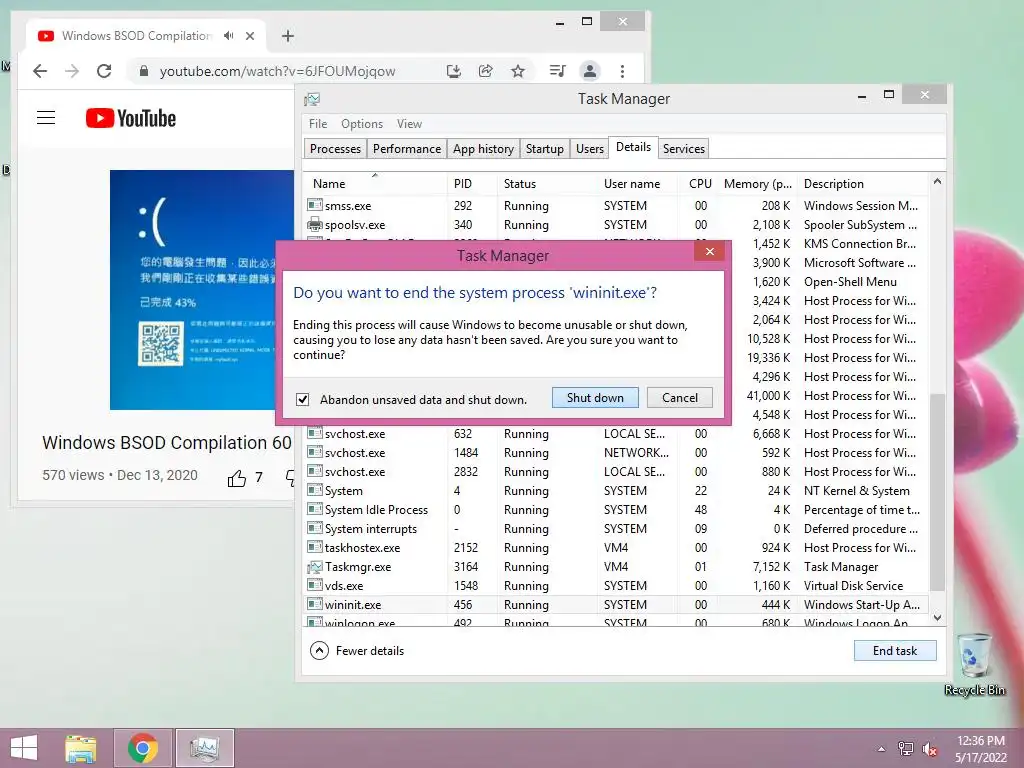Confirm with the Shut down button
Image resolution: width=1024 pixels, height=768 pixels.
click(595, 398)
